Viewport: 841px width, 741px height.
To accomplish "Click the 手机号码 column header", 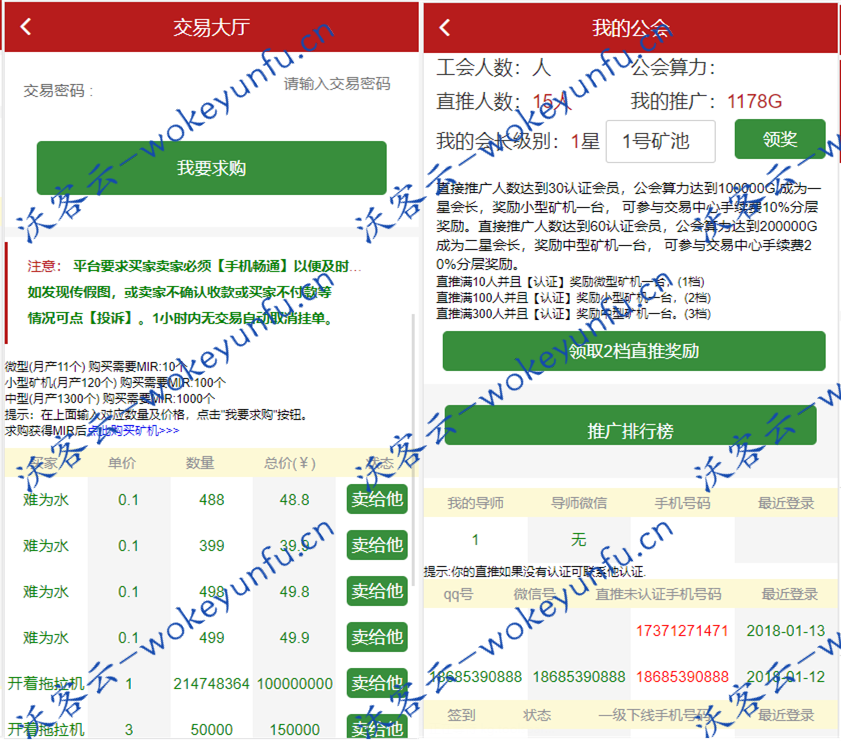I will pos(682,503).
